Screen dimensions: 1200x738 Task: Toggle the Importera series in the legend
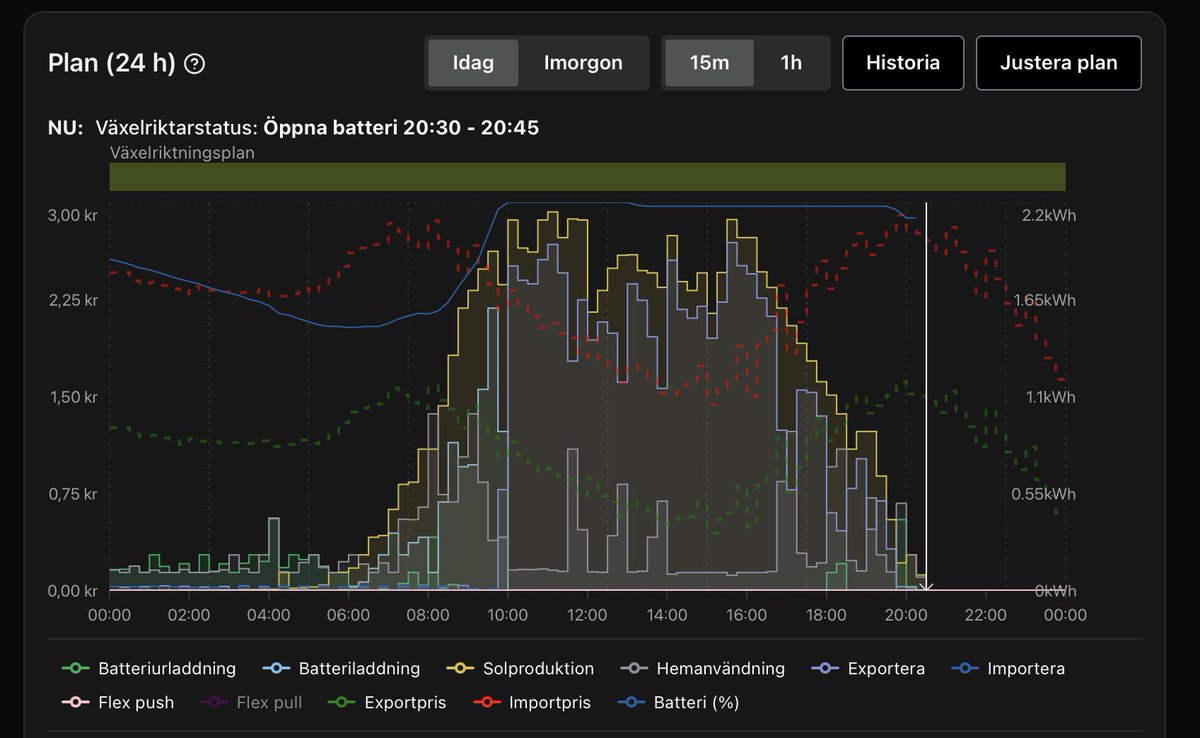(x=1007, y=669)
